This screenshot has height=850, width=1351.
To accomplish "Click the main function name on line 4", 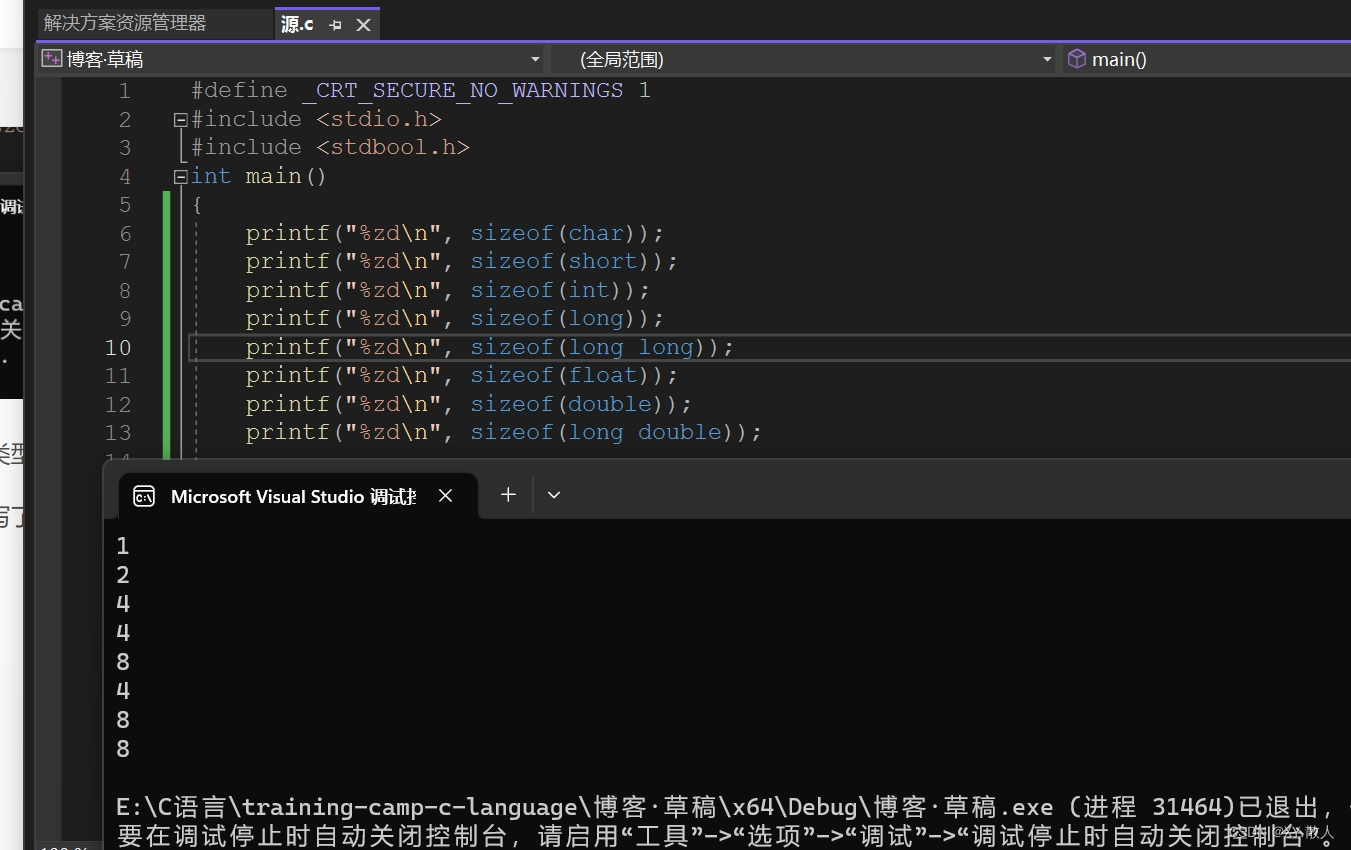I will tap(273, 177).
